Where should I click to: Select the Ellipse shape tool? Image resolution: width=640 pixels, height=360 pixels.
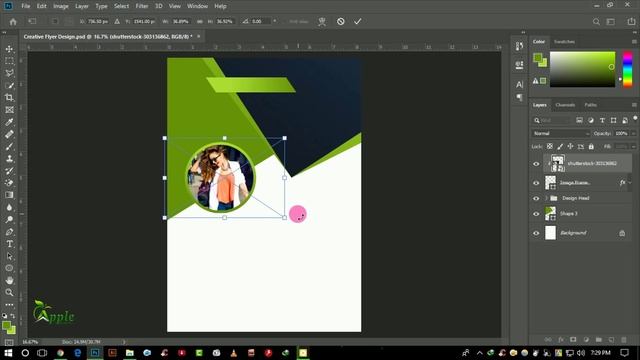tap(9, 268)
